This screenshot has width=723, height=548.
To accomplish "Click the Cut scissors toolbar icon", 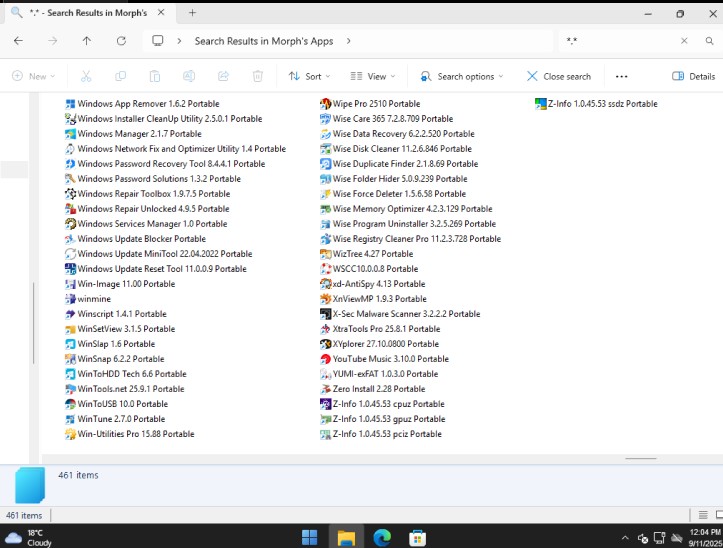I will pos(86,76).
